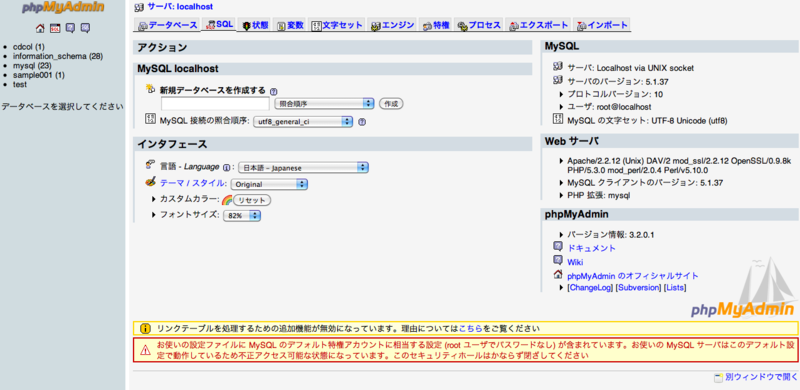Click the 別ウィンドウで開く link
Image resolution: width=800 pixels, height=390 pixels.
click(x=761, y=378)
